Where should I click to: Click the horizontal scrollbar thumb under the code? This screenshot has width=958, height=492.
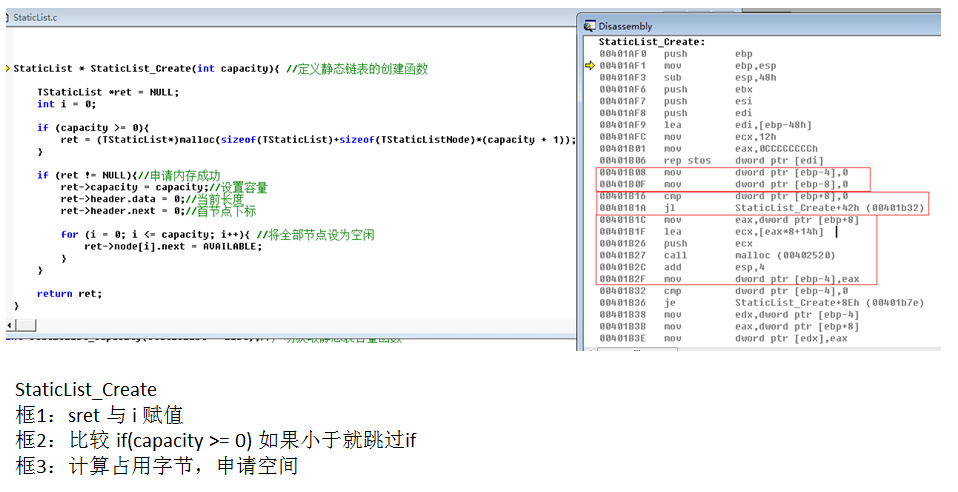tap(25, 325)
